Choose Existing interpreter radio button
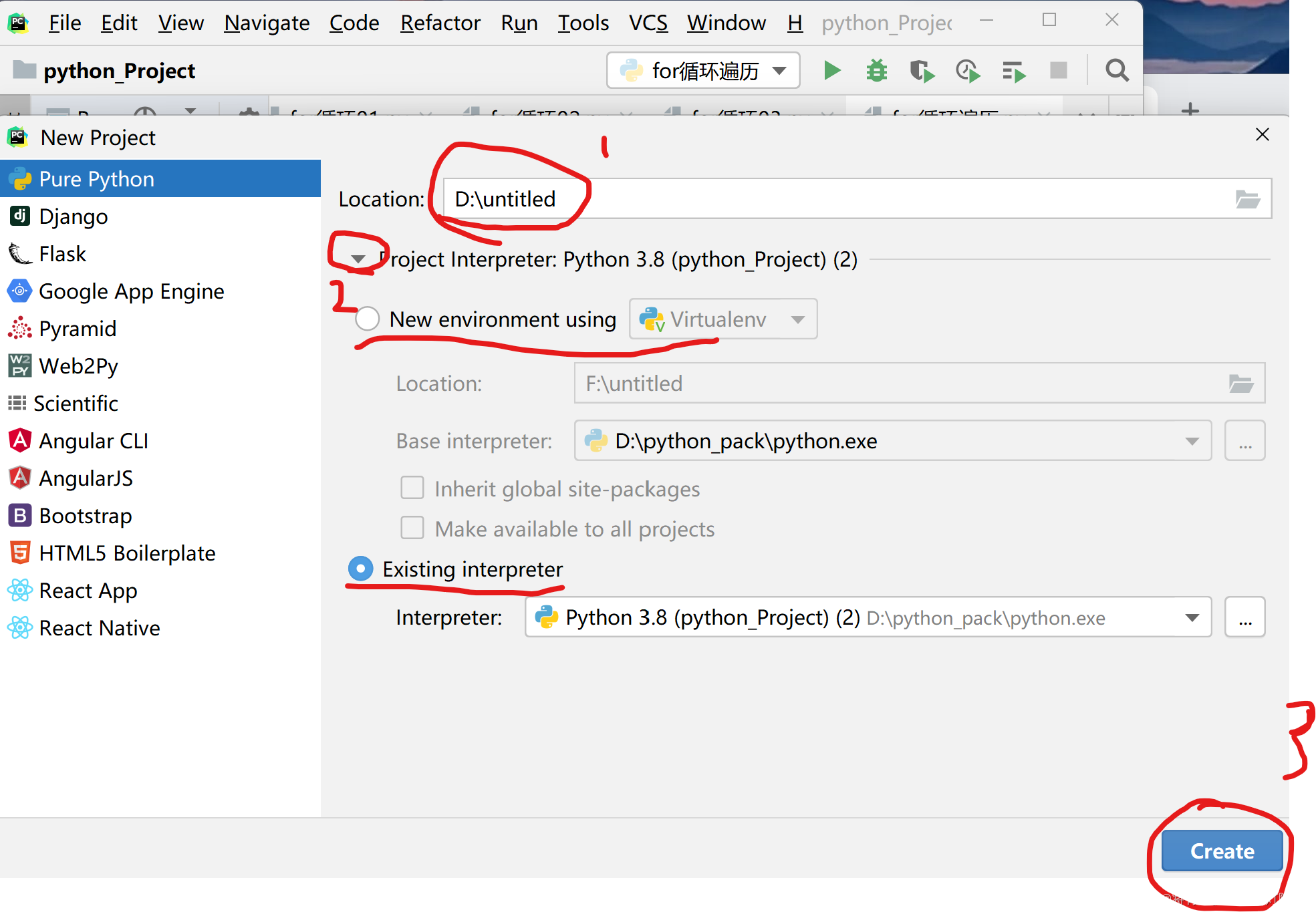1316x912 pixels. click(x=361, y=569)
